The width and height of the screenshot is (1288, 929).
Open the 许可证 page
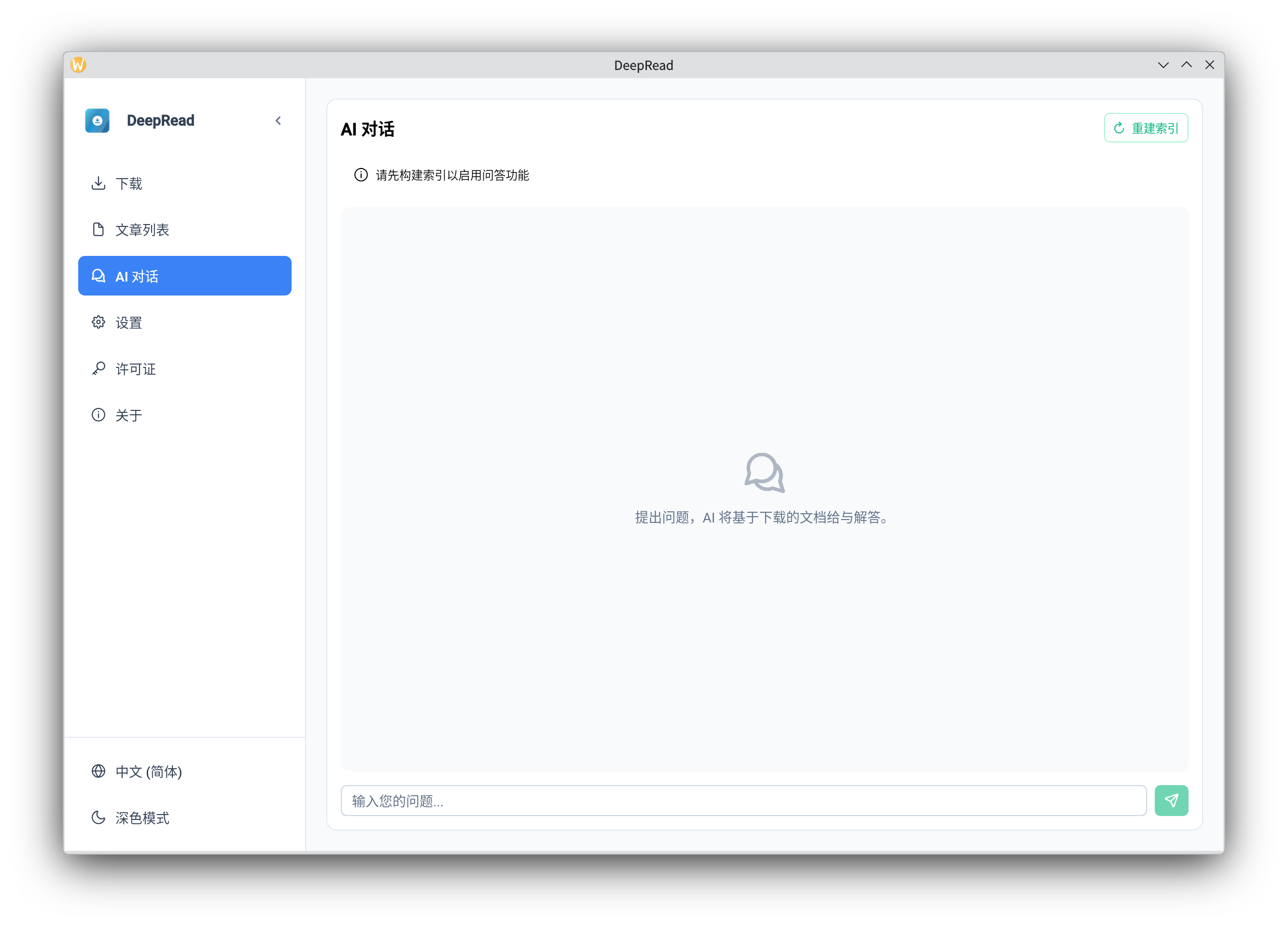pyautogui.click(x=135, y=369)
